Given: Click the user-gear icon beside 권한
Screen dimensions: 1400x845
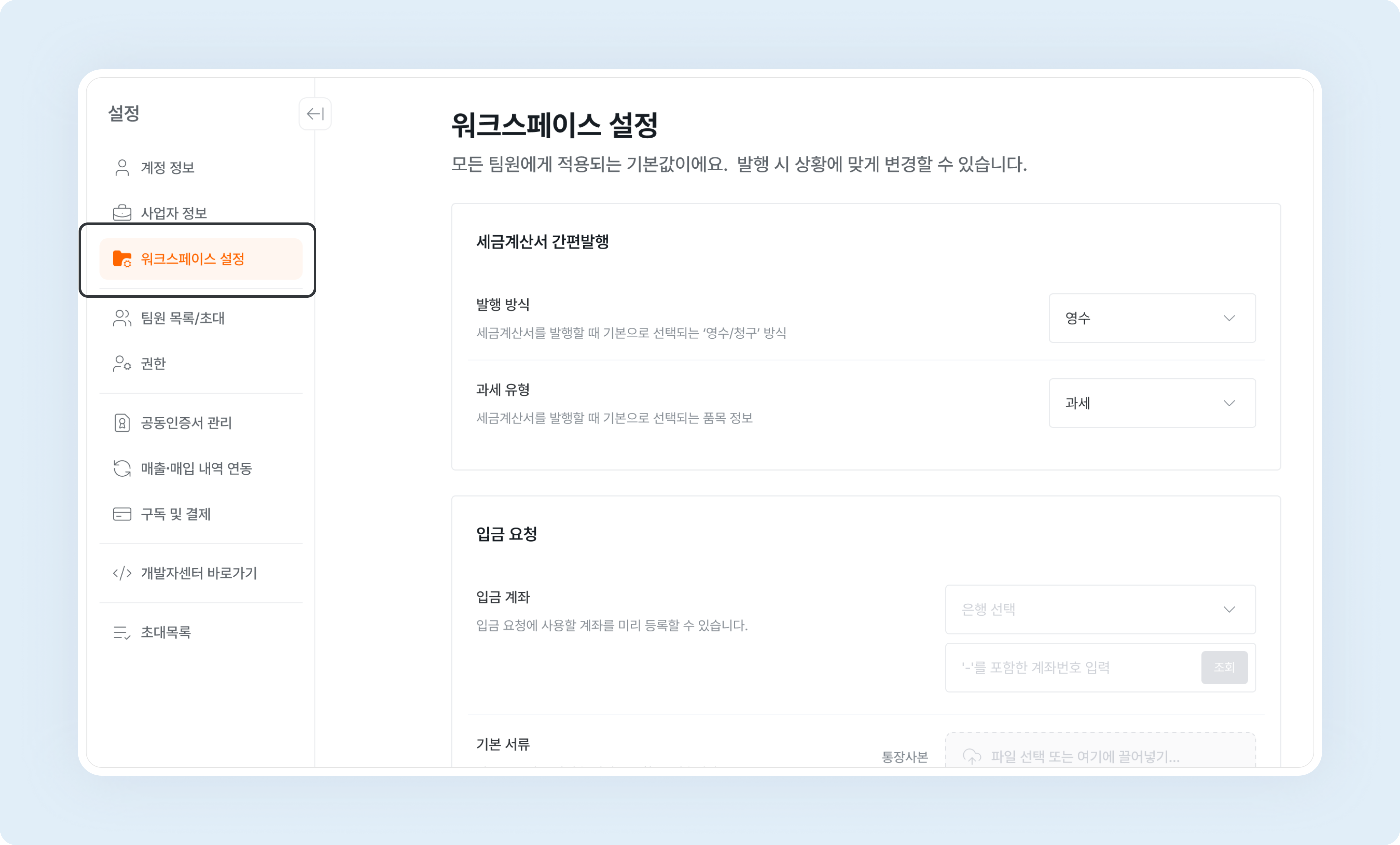Looking at the screenshot, I should click(x=122, y=363).
